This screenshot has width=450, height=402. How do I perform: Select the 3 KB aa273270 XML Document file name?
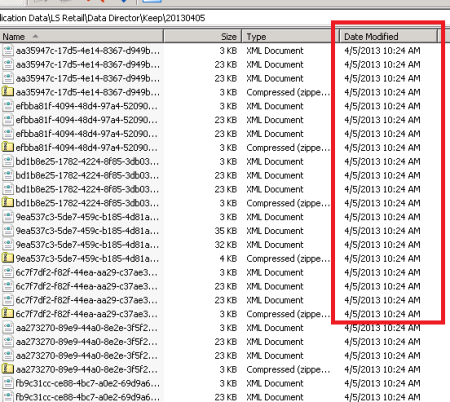pyautogui.click(x=87, y=328)
